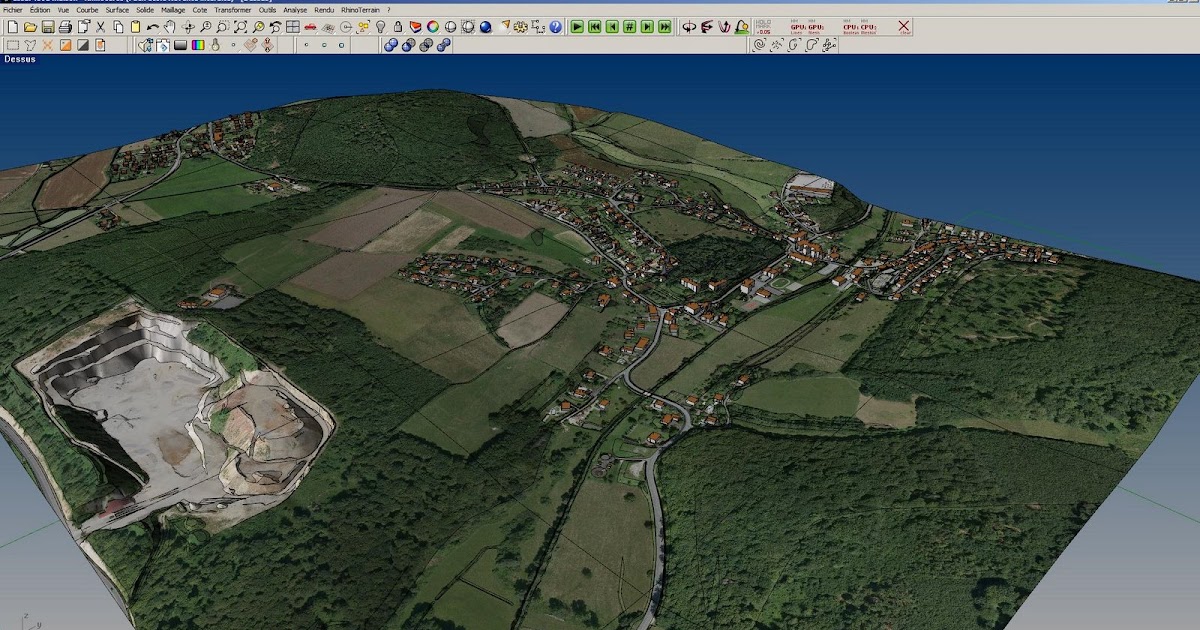Jump to last frame with the green fast-forward button
The height and width of the screenshot is (630, 1200).
pos(665,27)
